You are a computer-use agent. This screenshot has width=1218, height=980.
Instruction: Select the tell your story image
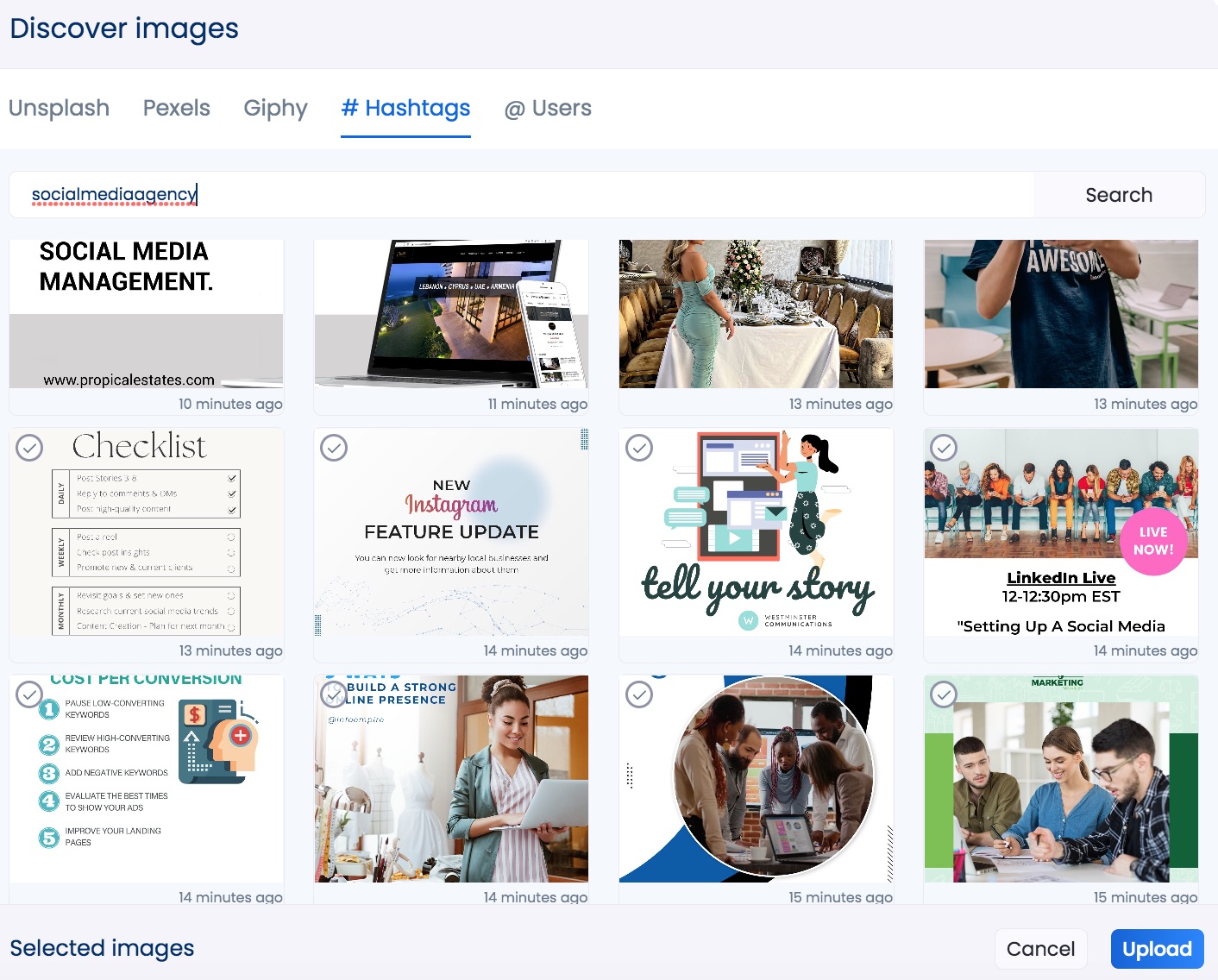639,449
